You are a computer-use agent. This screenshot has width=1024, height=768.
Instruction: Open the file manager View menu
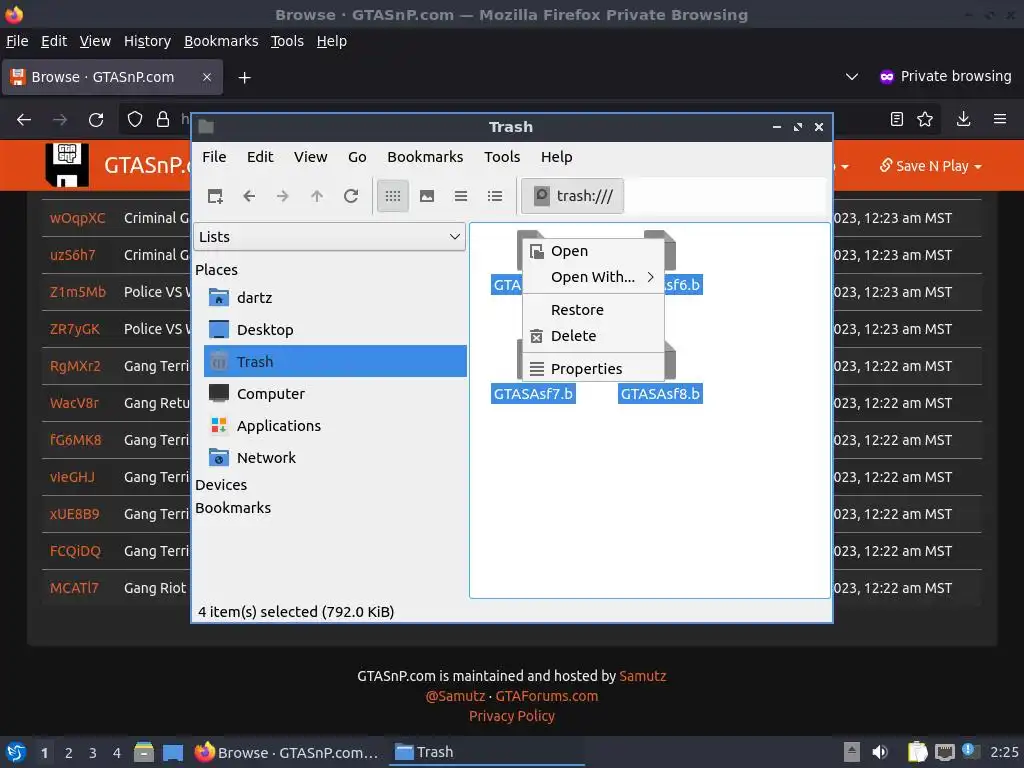[310, 157]
